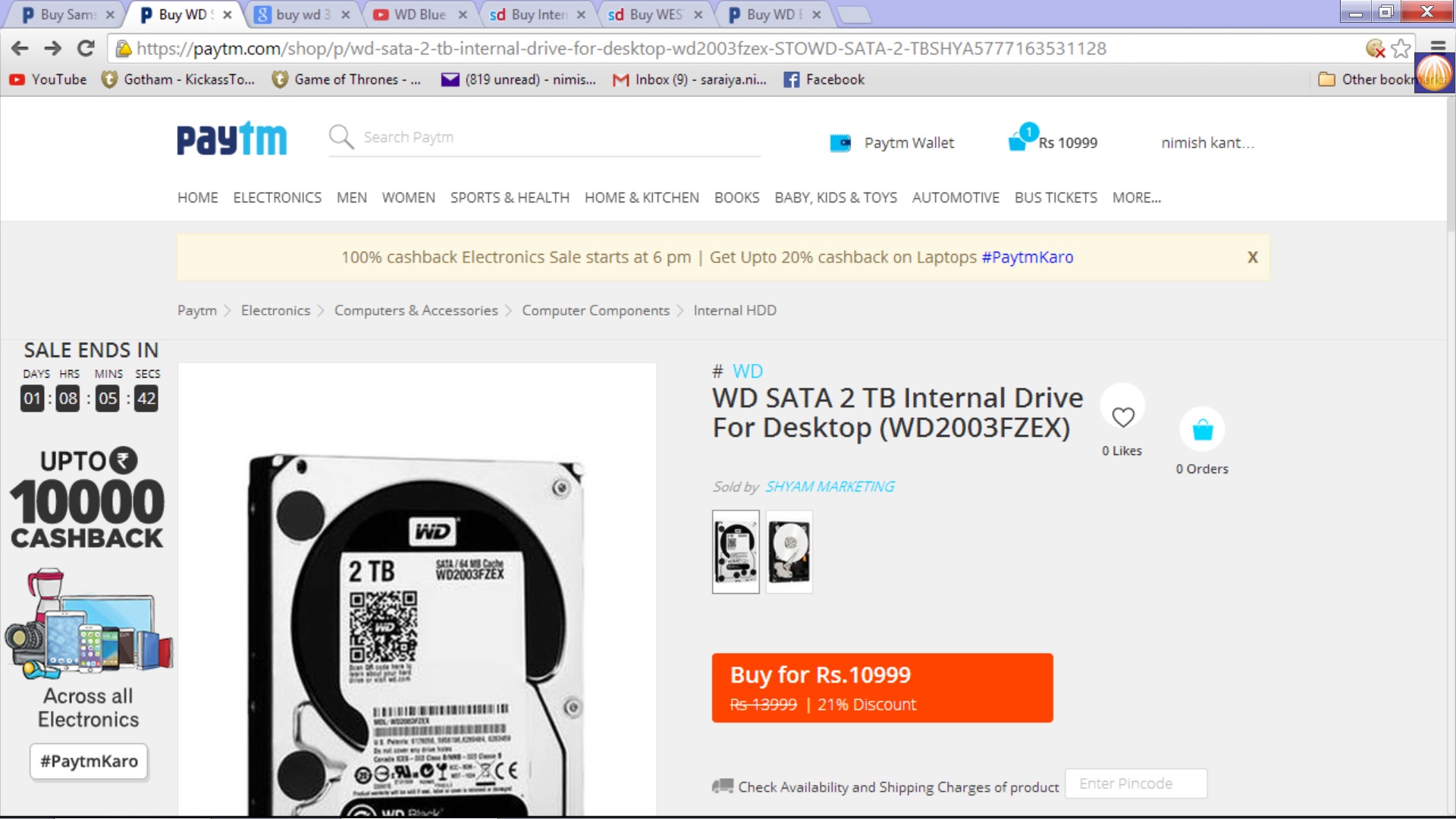Click the Paytm logo
The width and height of the screenshot is (1456, 819).
[231, 139]
